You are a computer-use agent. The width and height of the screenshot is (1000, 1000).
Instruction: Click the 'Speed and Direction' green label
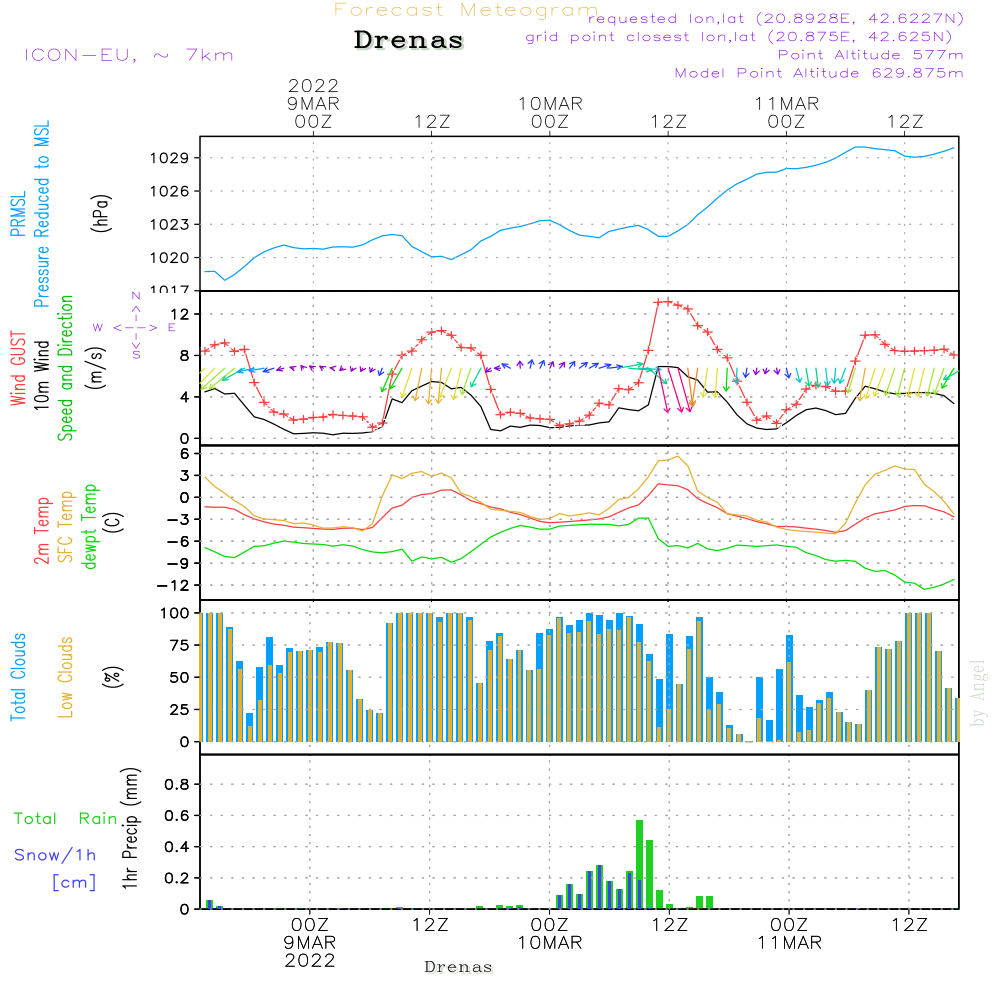(x=65, y=368)
